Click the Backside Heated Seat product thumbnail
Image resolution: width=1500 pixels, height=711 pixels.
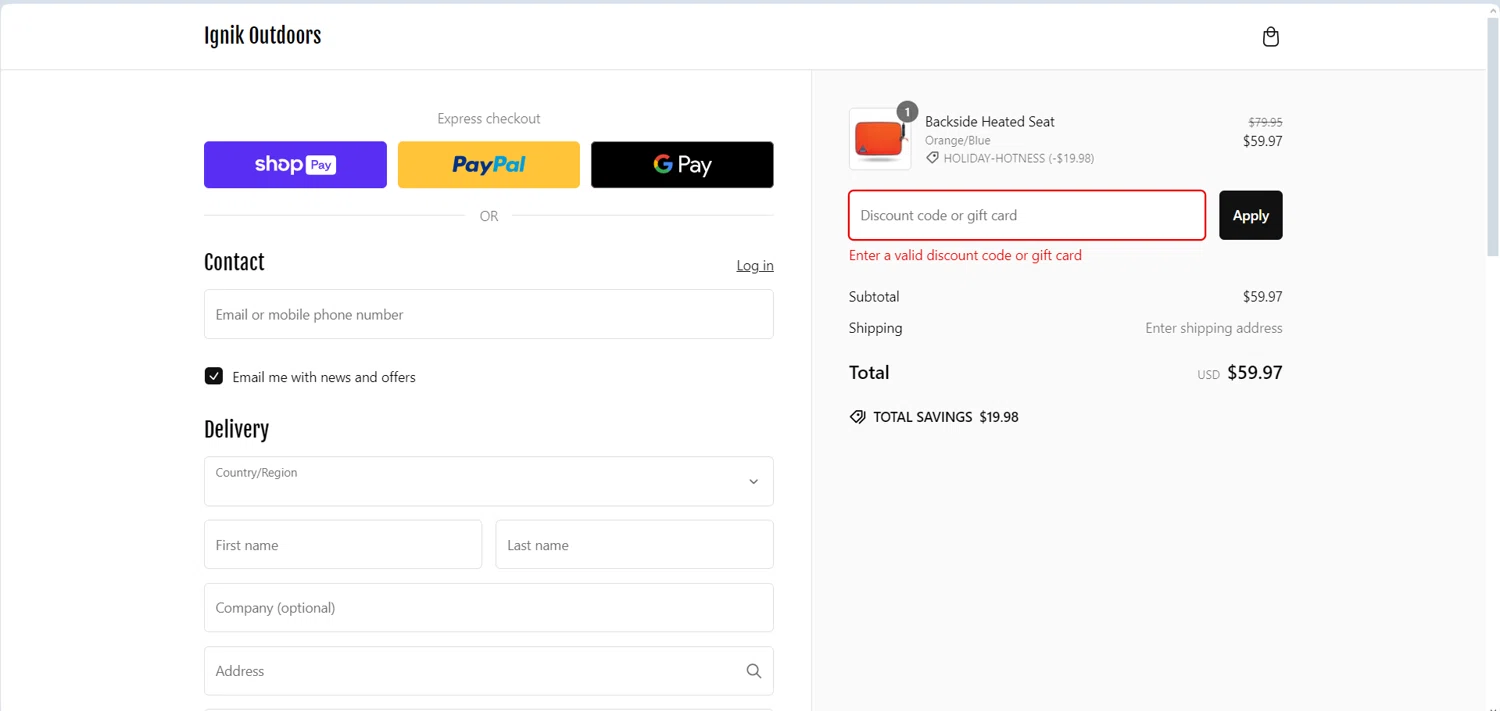click(x=879, y=139)
